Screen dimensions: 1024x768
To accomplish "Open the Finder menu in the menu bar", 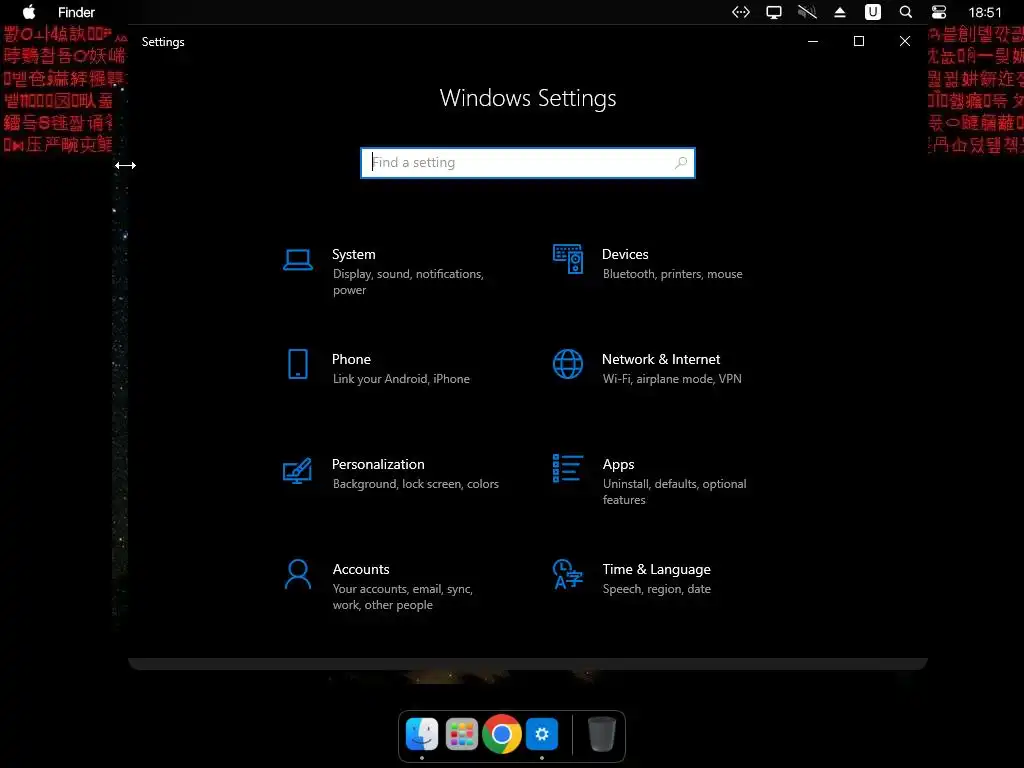I will coord(76,12).
